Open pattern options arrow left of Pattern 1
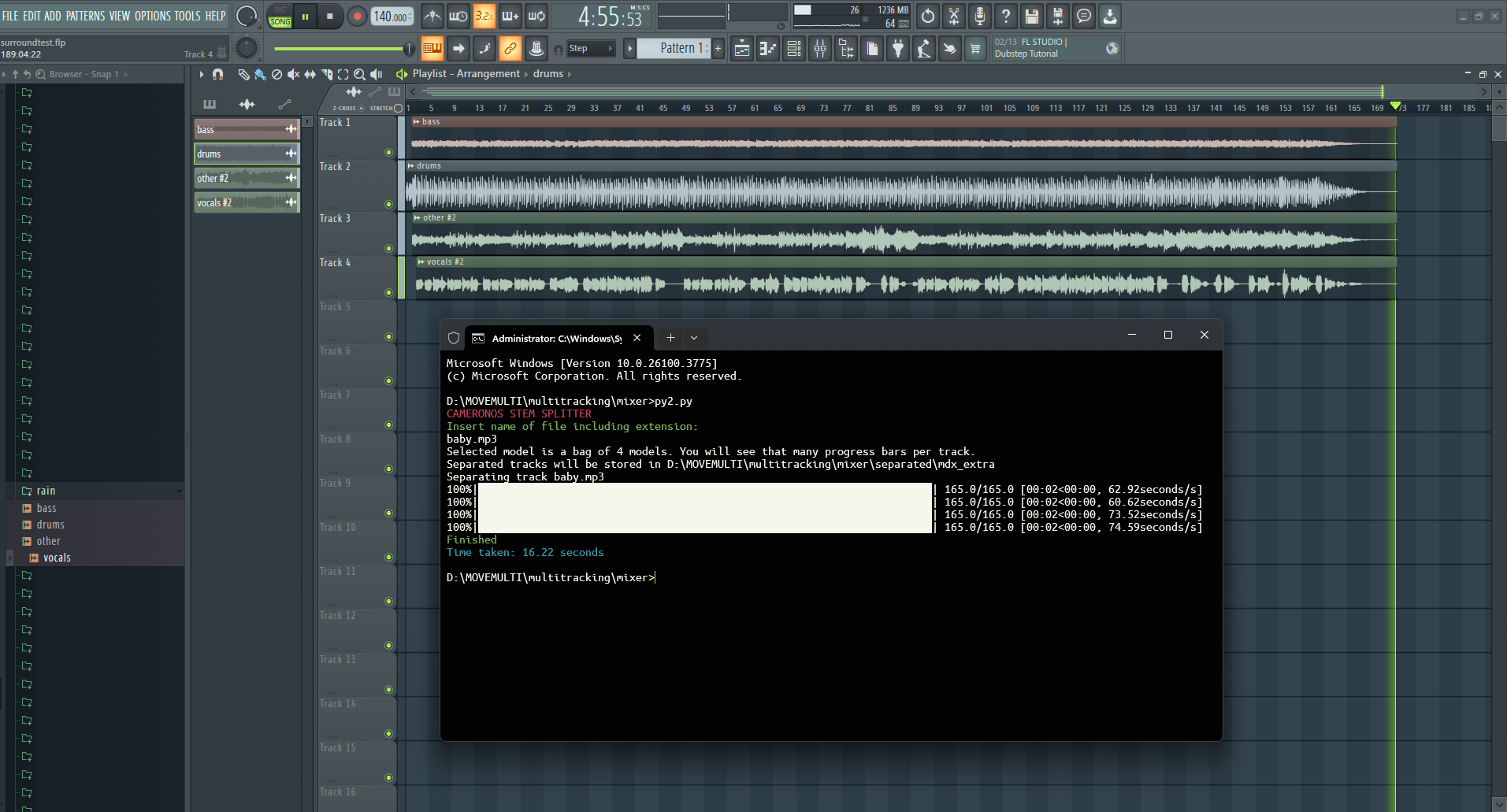This screenshot has width=1507, height=812. (x=629, y=49)
